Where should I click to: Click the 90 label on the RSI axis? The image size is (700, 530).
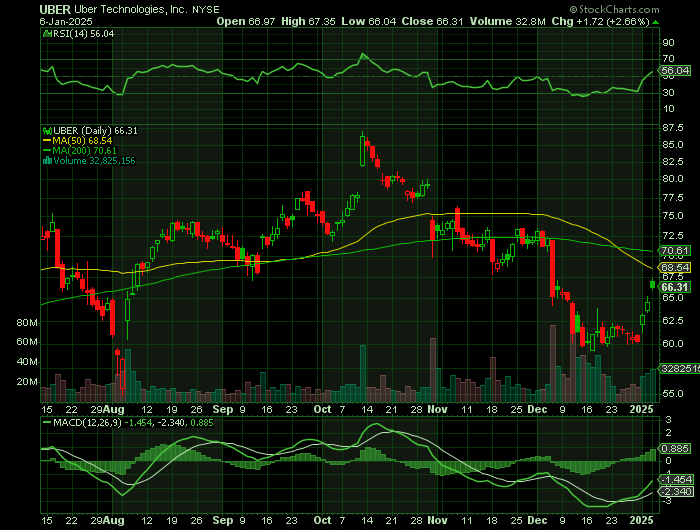668,43
